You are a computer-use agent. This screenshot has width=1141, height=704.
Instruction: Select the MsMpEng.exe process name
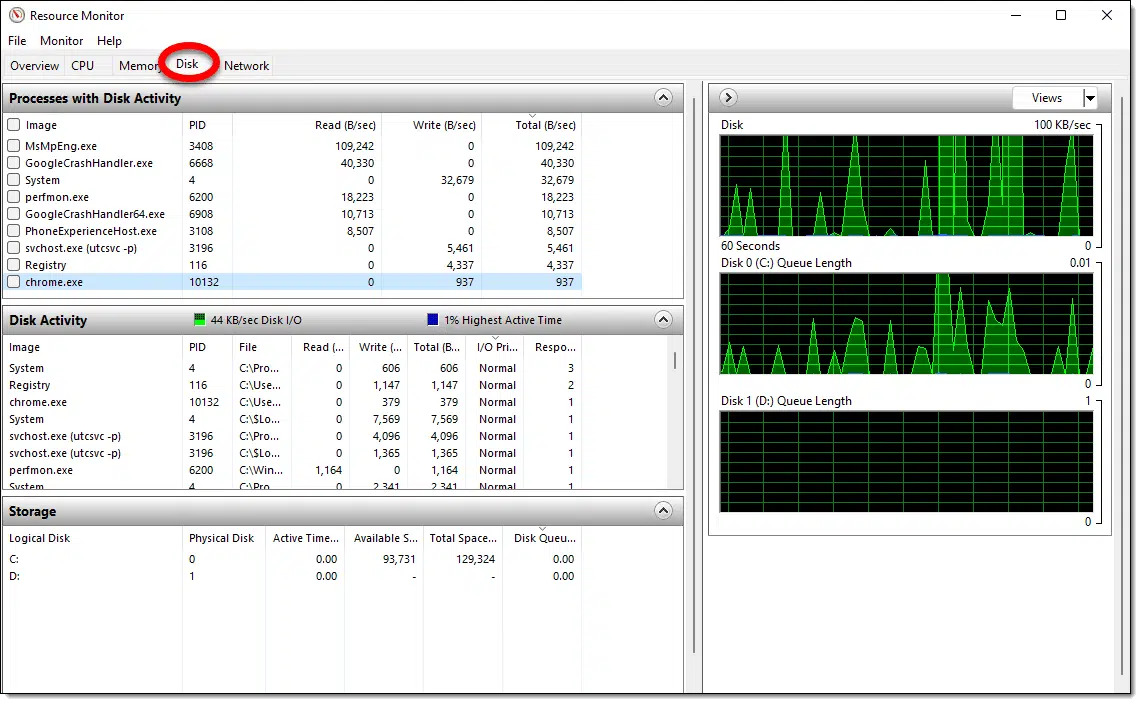[x=61, y=146]
